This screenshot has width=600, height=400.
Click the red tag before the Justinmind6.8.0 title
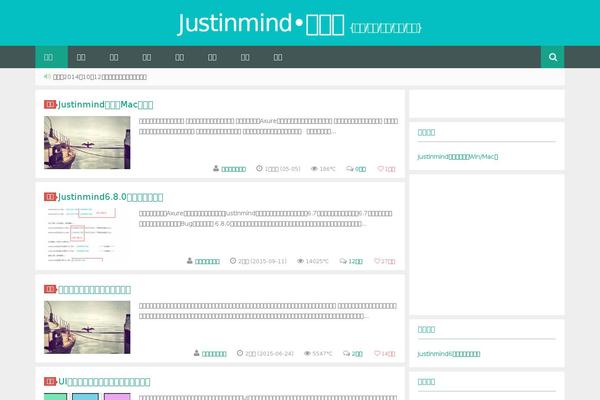[x=50, y=196]
